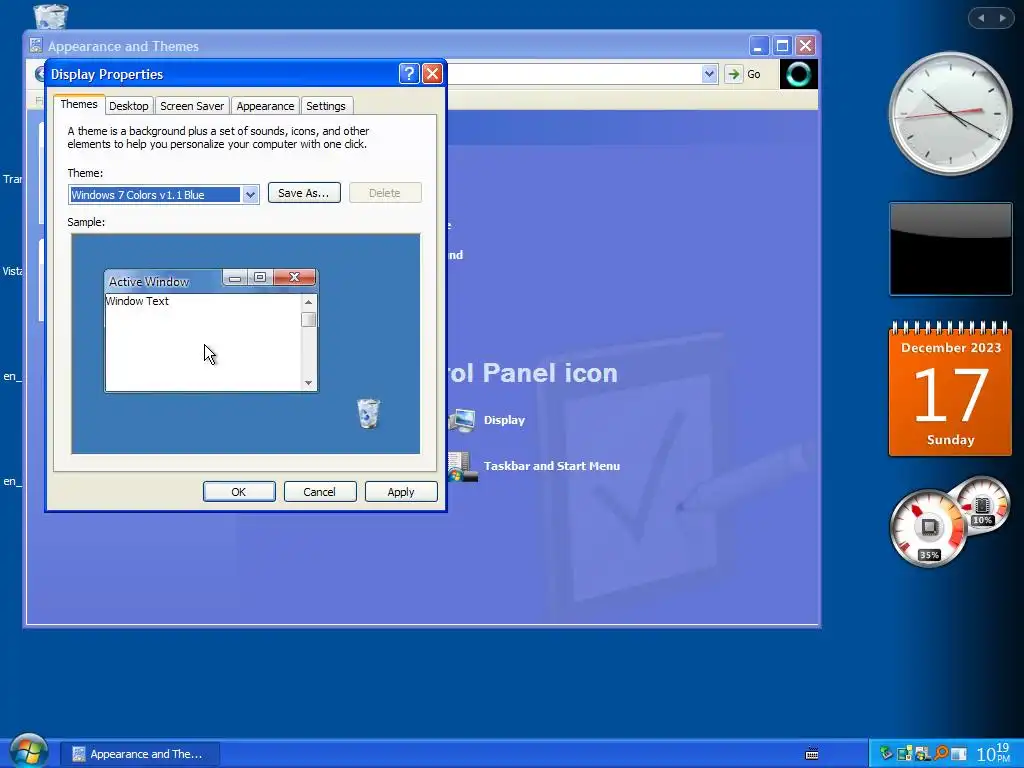Maximize the Appearance and Themes window
This screenshot has height=768, width=1024.
782,46
